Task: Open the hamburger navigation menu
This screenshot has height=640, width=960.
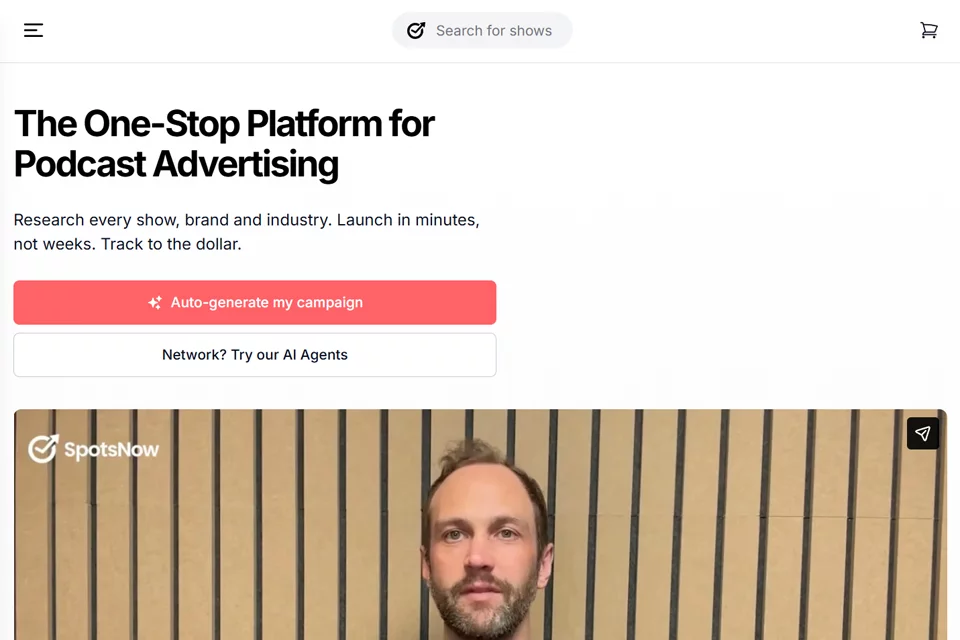Action: point(33,30)
